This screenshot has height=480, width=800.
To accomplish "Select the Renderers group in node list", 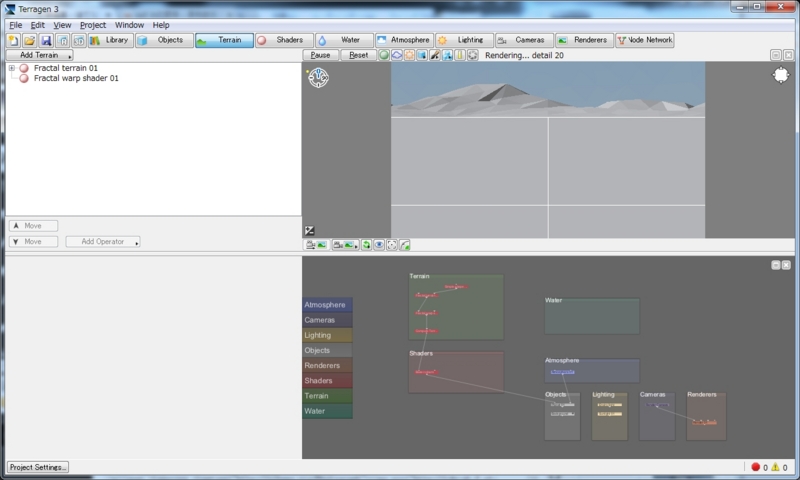I will tap(327, 365).
